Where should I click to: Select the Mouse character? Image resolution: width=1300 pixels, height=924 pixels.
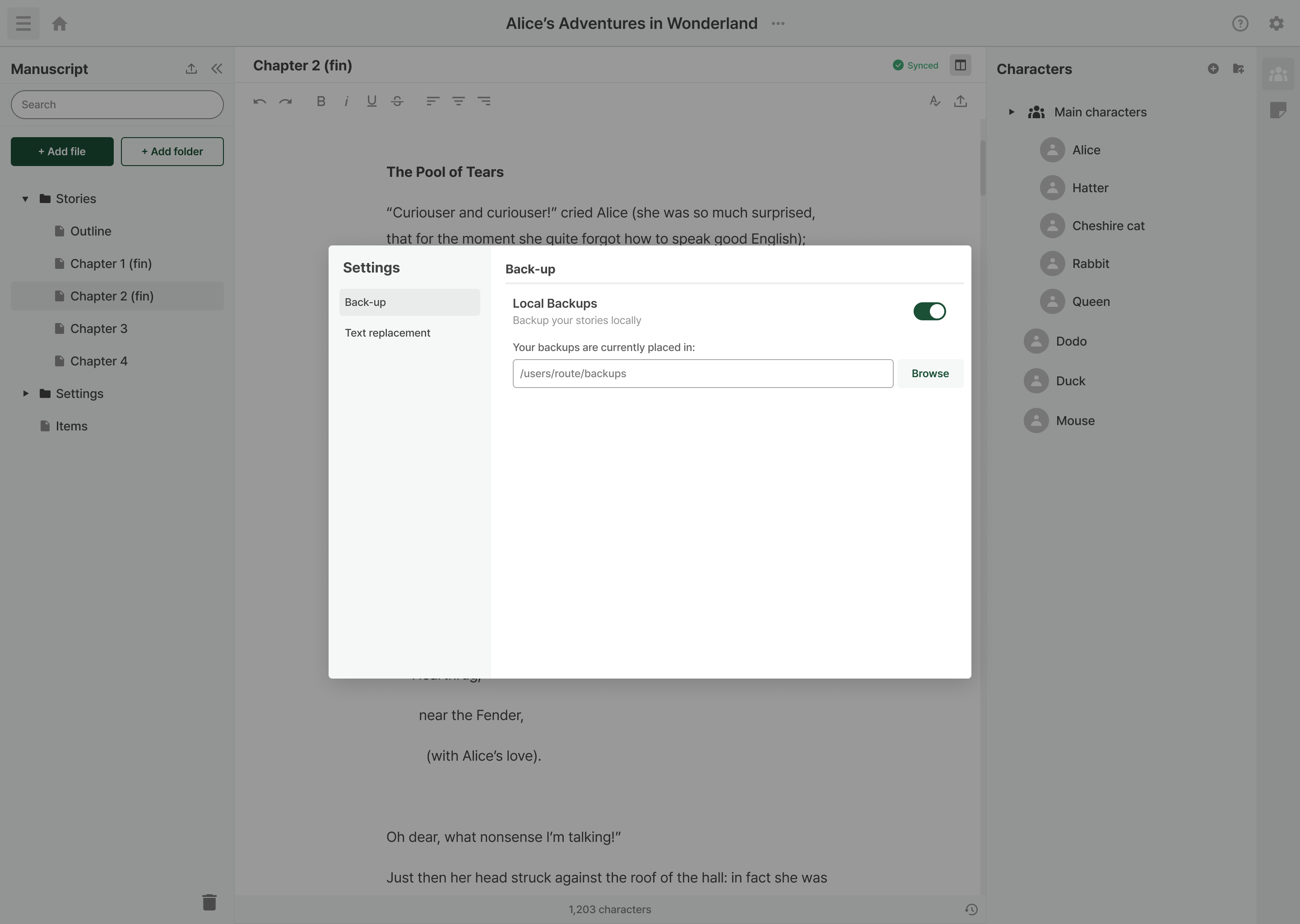[1059, 421]
